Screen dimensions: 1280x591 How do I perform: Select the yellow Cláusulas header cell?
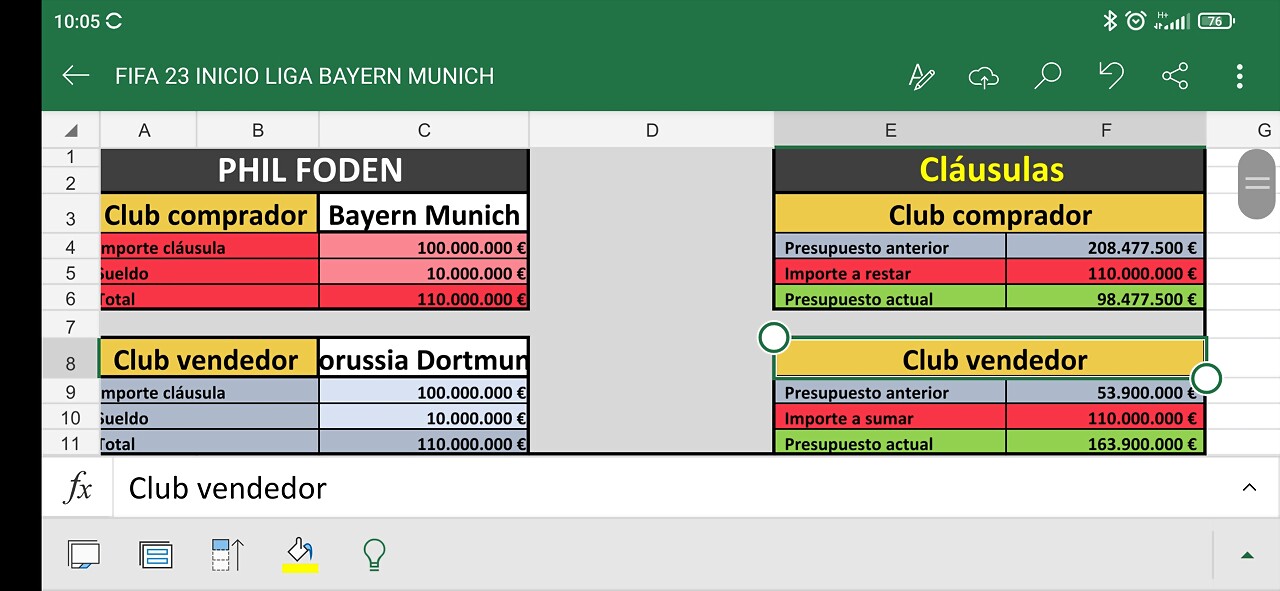990,170
